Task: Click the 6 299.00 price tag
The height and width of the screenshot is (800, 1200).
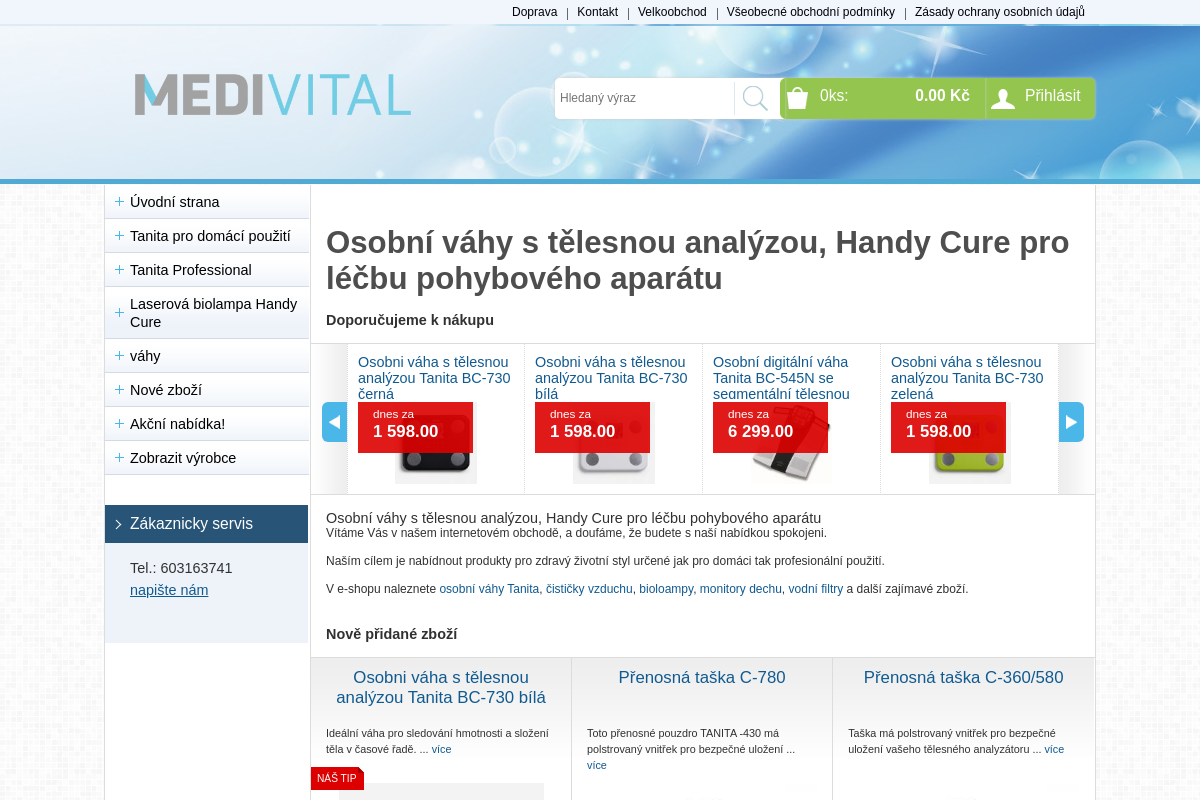Action: click(770, 427)
